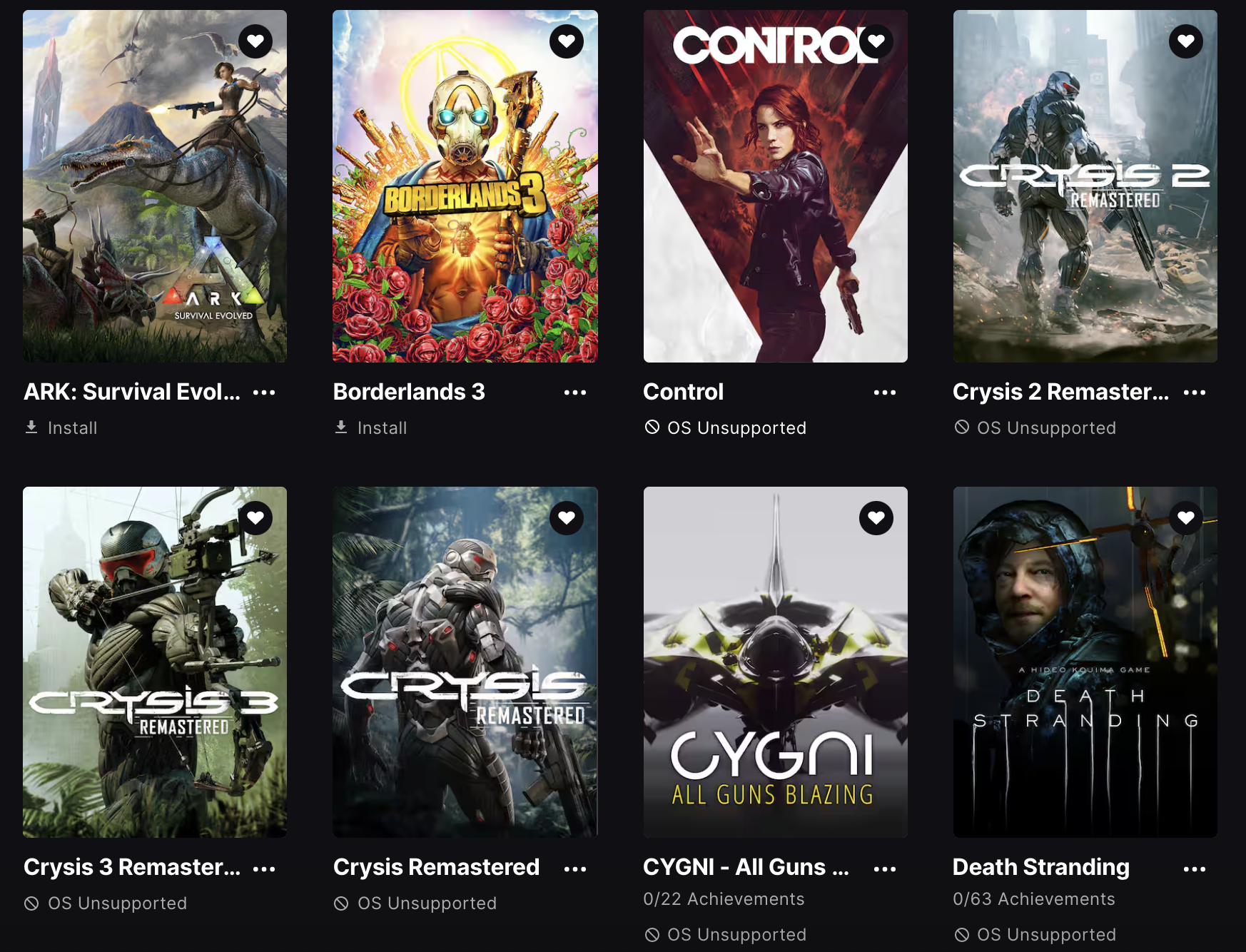Toggle favorite heart on Control cover
1246x952 pixels.
(x=876, y=41)
